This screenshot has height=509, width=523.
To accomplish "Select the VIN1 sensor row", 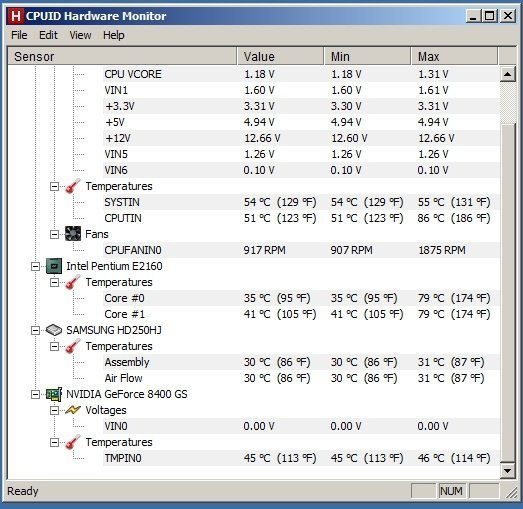I will pos(301,90).
